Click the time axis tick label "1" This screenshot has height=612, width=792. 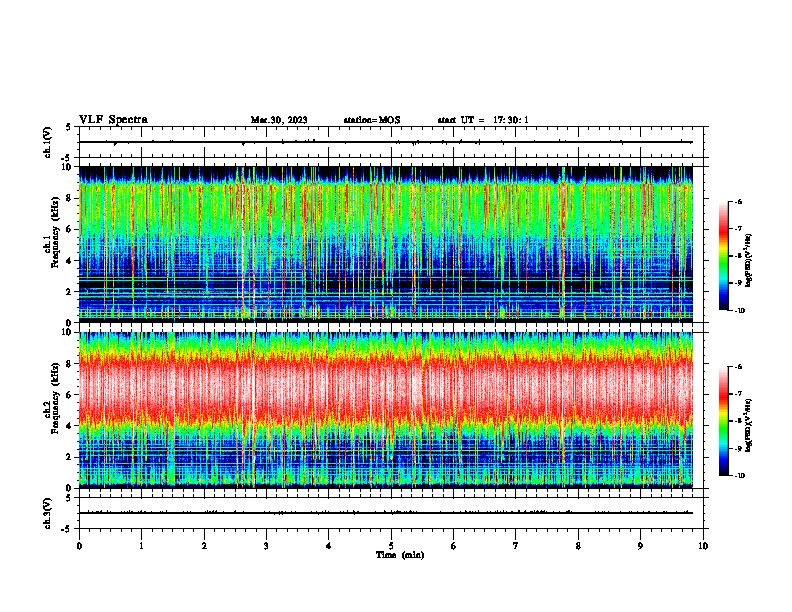141,546
